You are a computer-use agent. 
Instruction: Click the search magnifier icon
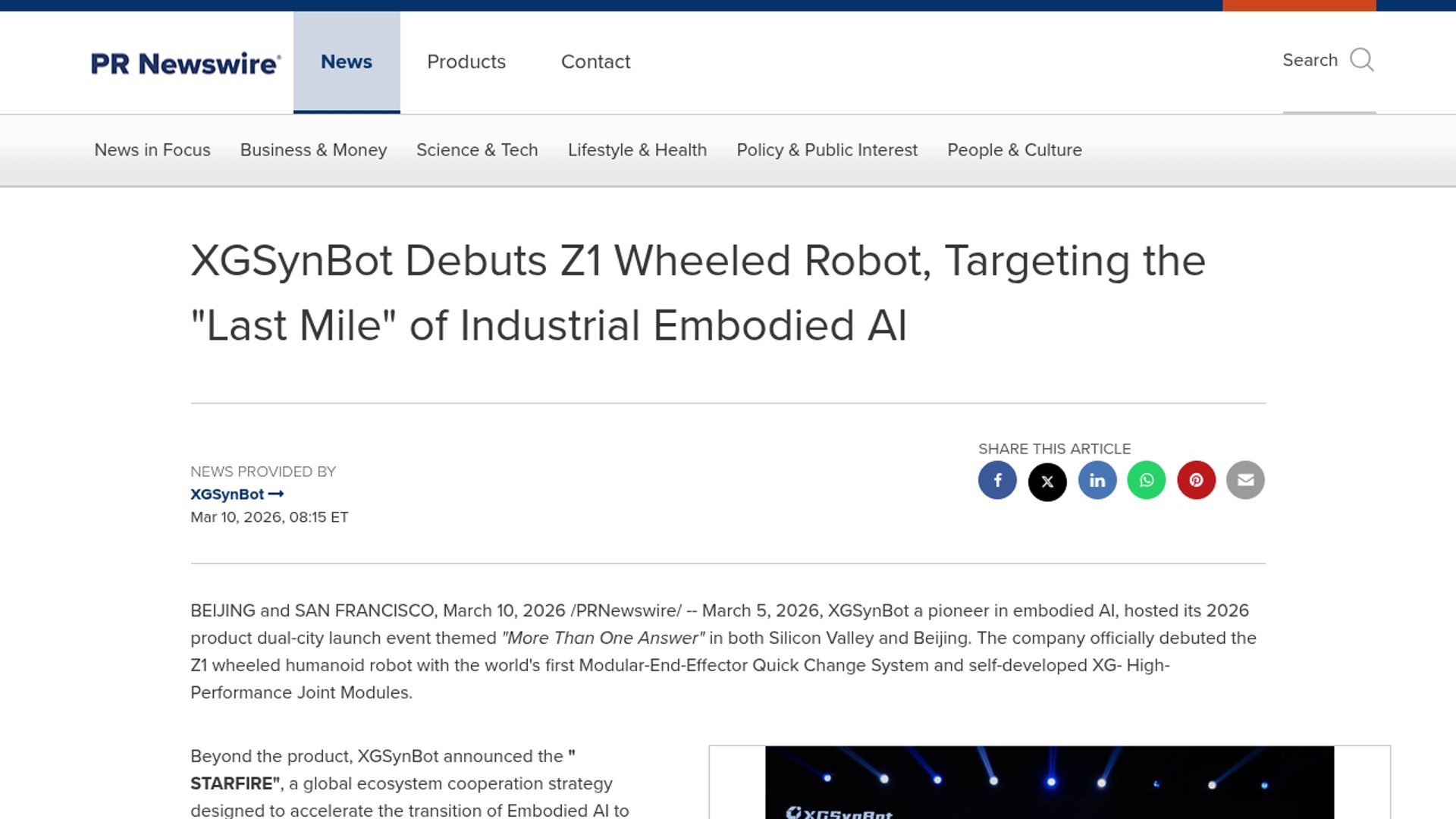click(x=1362, y=60)
